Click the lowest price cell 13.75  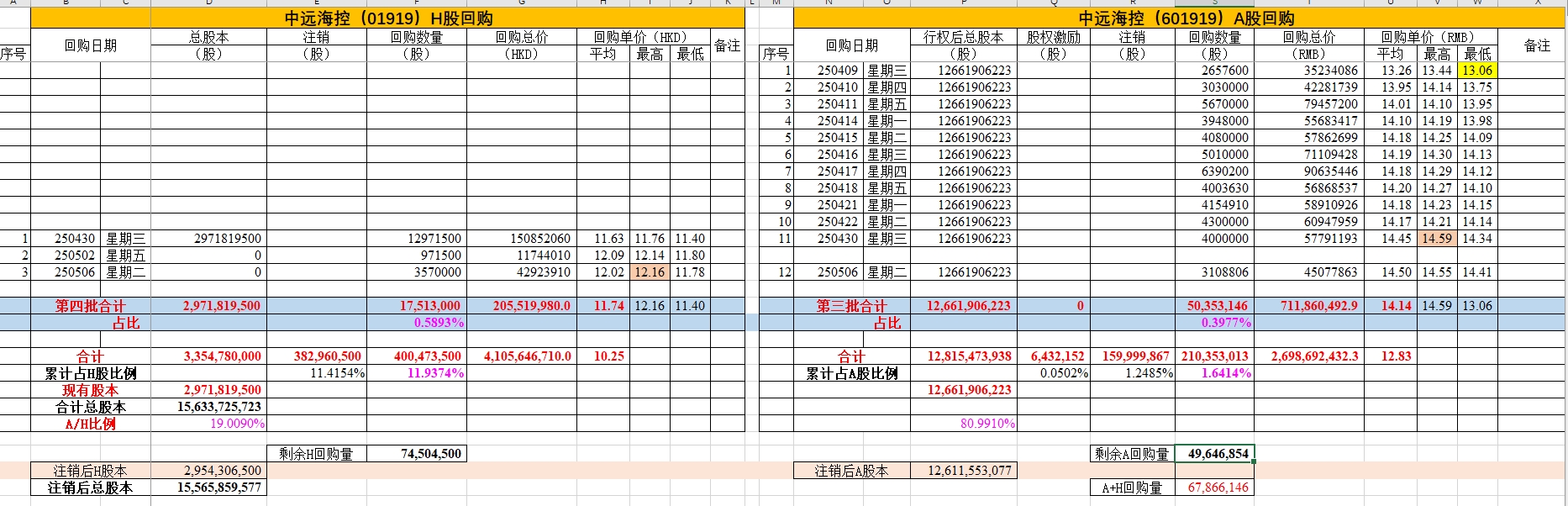coord(1477,87)
